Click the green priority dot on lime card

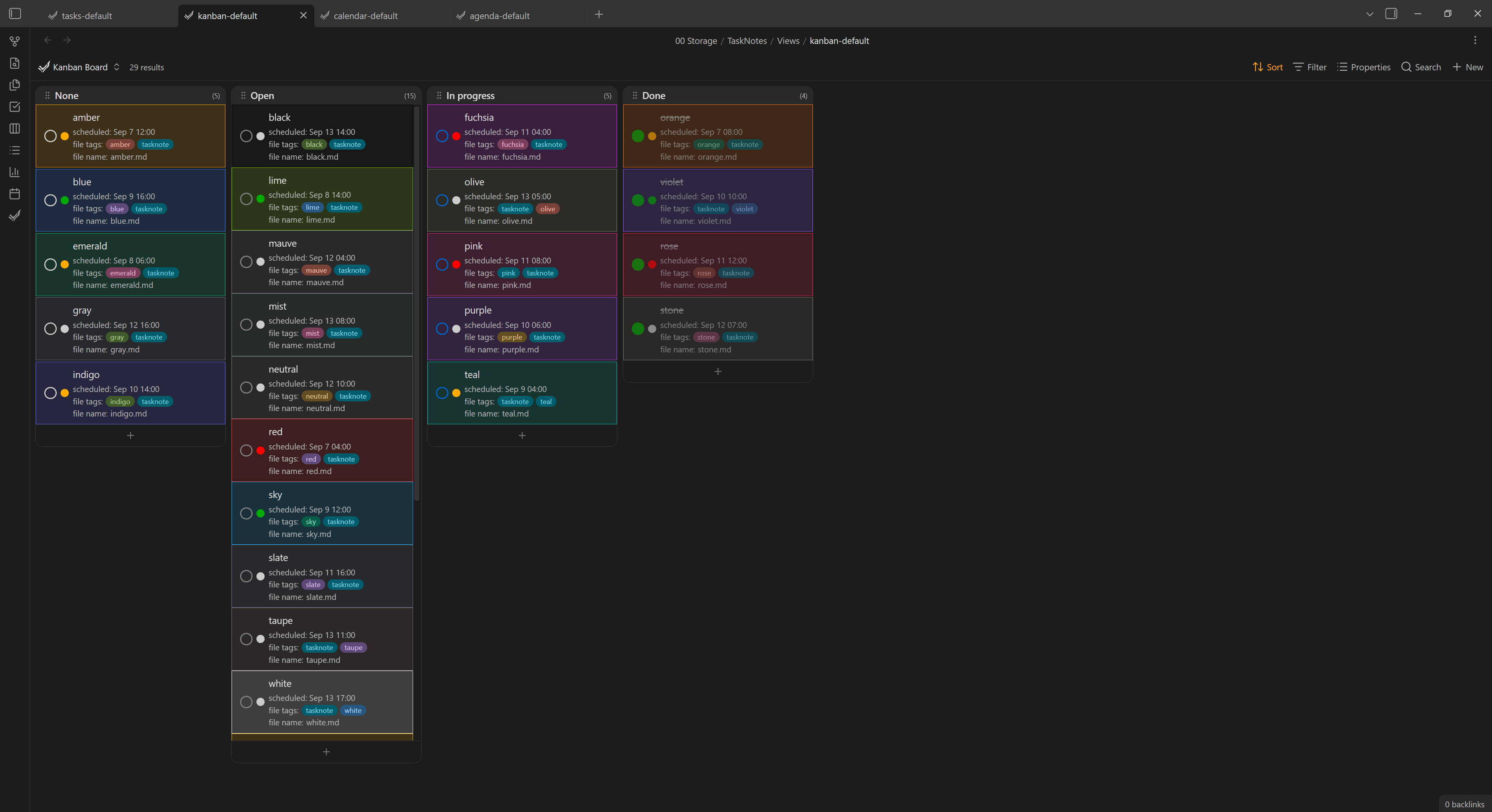tap(261, 199)
